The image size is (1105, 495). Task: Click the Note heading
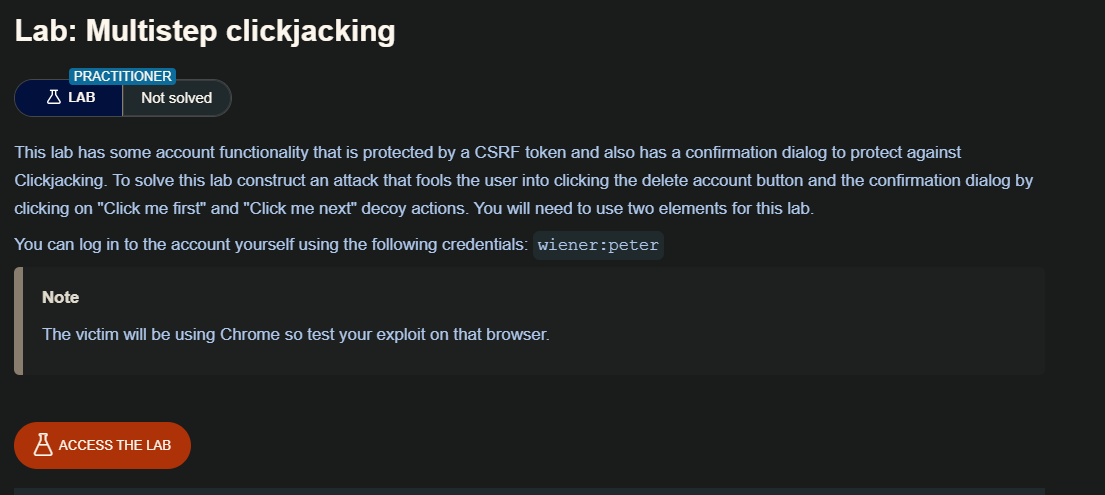[60, 297]
